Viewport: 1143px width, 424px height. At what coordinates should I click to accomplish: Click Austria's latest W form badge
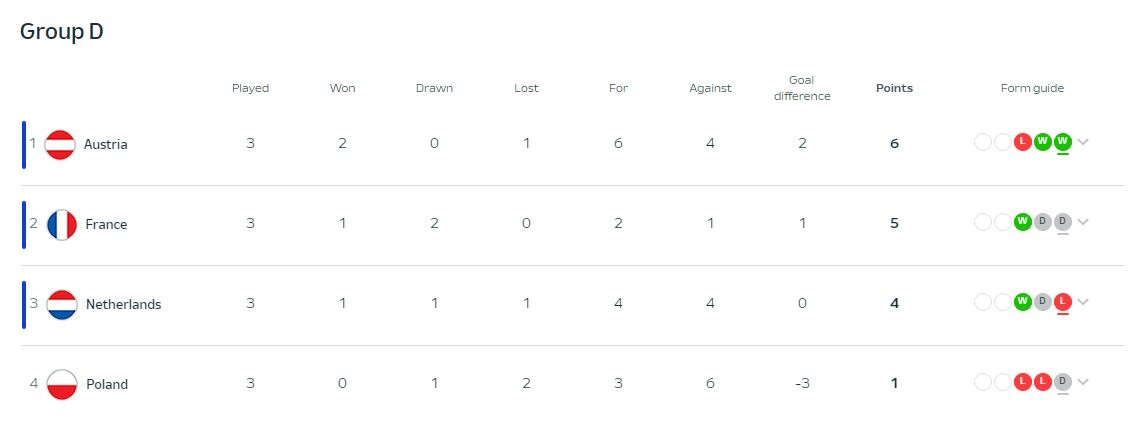click(1062, 142)
